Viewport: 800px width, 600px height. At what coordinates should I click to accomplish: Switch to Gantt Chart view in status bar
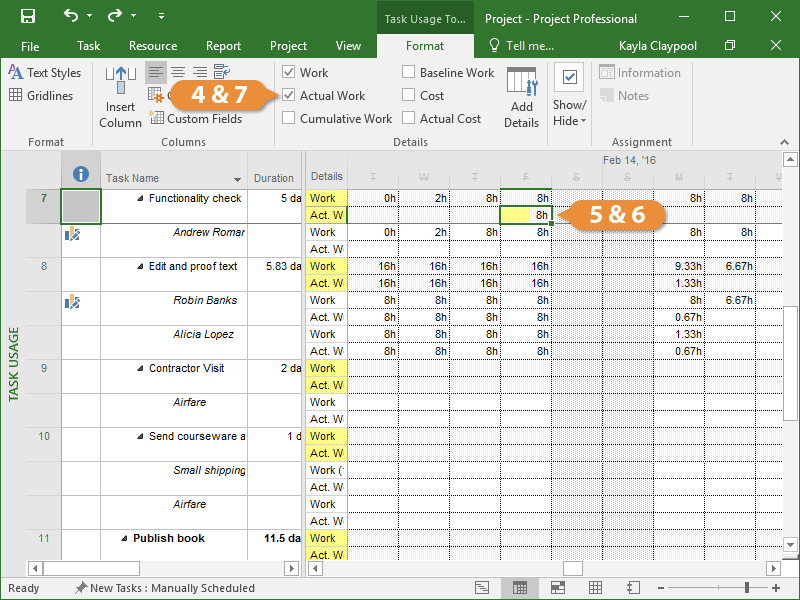[482, 588]
